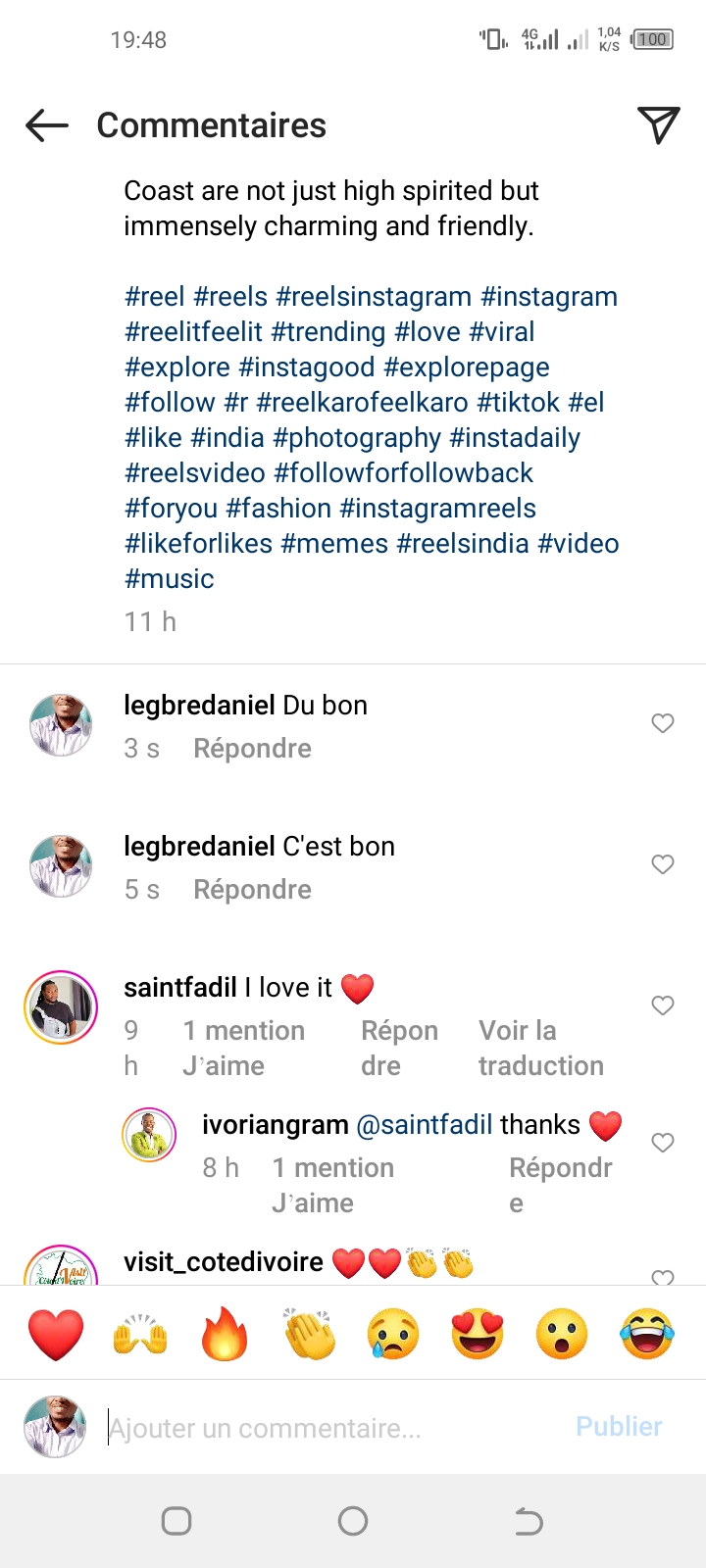The image size is (706, 1568).
Task: Insert the red heart quick emoji
Action: click(56, 1334)
